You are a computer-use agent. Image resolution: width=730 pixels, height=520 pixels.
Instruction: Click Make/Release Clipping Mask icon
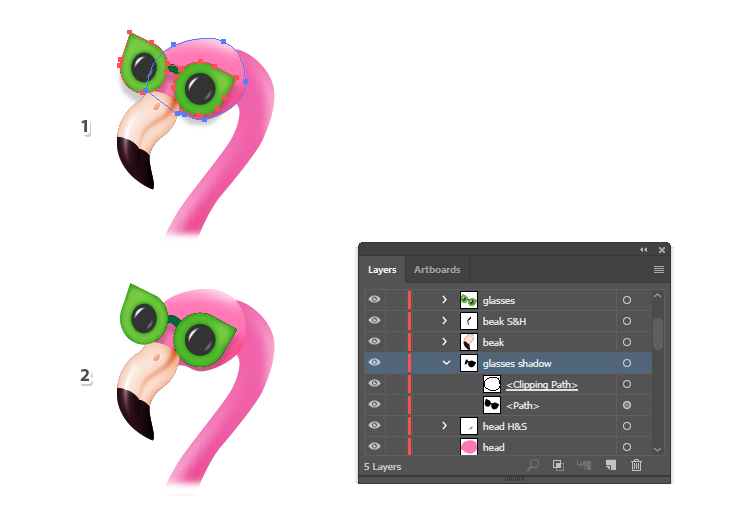(x=558, y=465)
